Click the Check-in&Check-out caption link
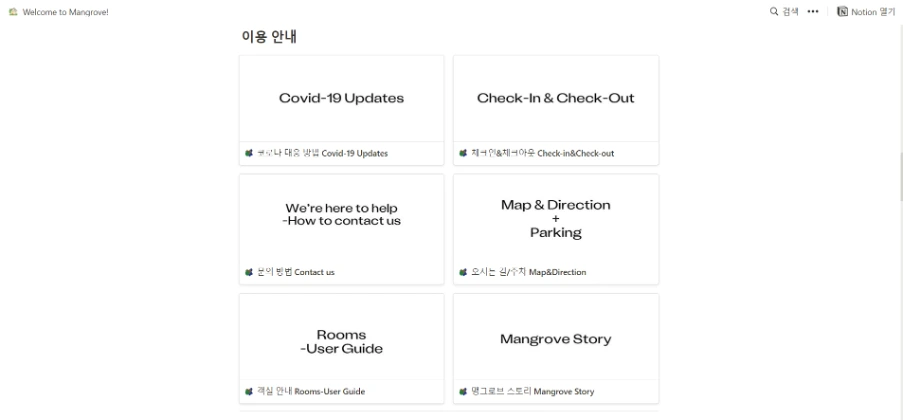Image resolution: width=904 pixels, height=420 pixels. (x=543, y=153)
